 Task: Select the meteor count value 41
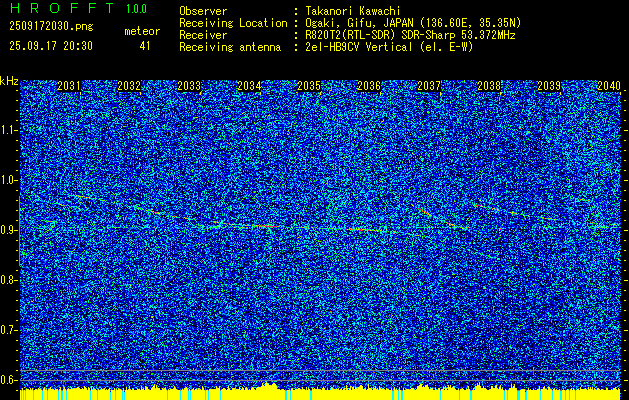click(x=145, y=46)
